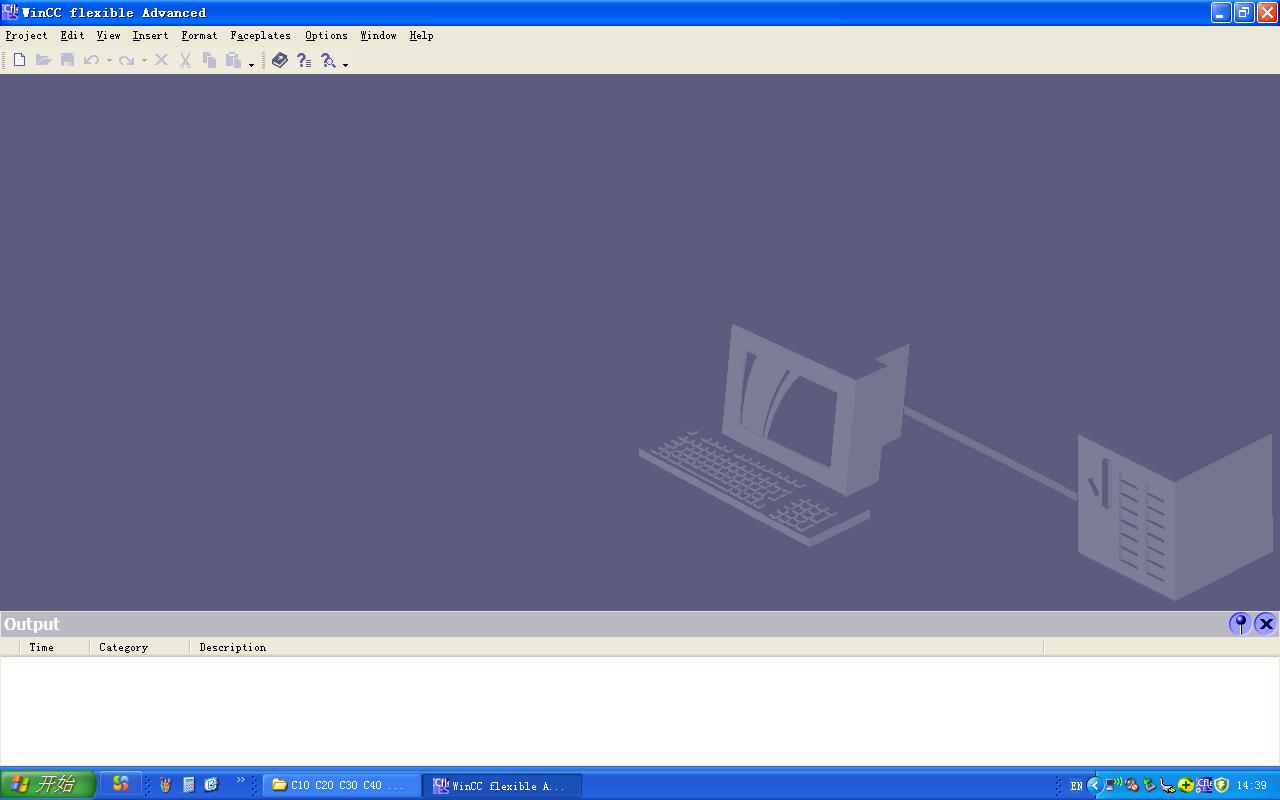Click the calculator quick launch icon

pos(188,785)
